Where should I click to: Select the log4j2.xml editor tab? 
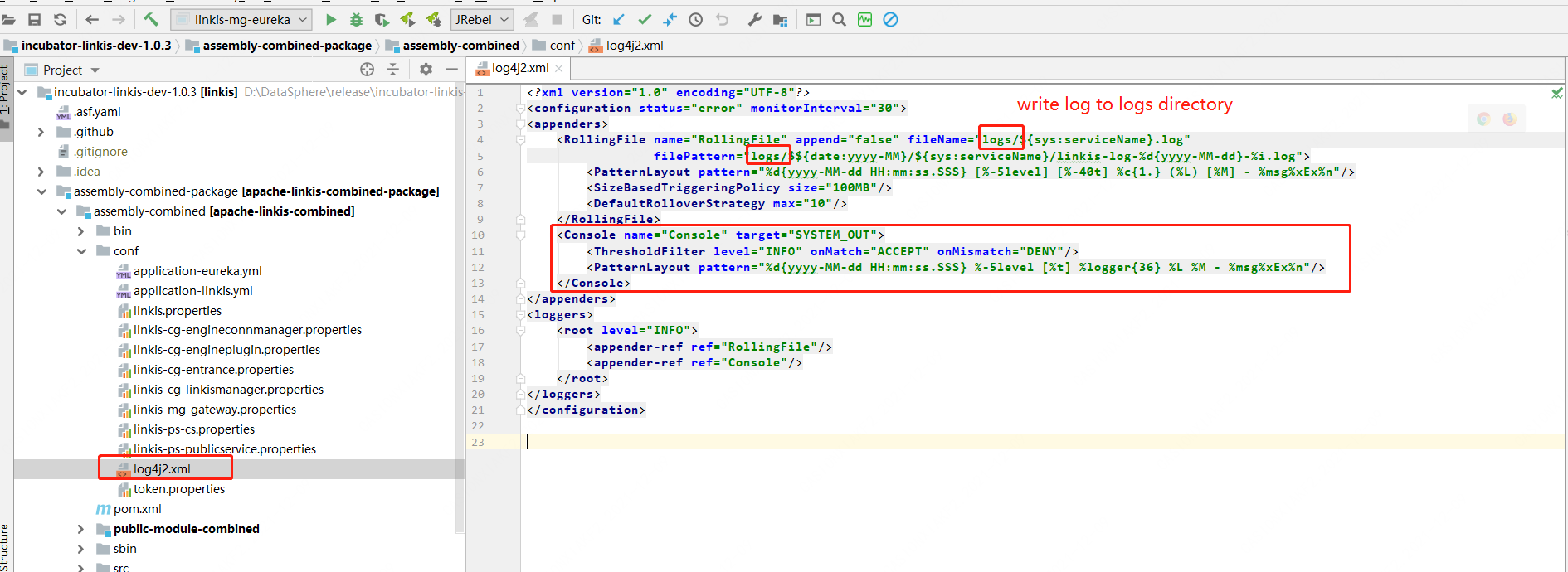click(519, 68)
